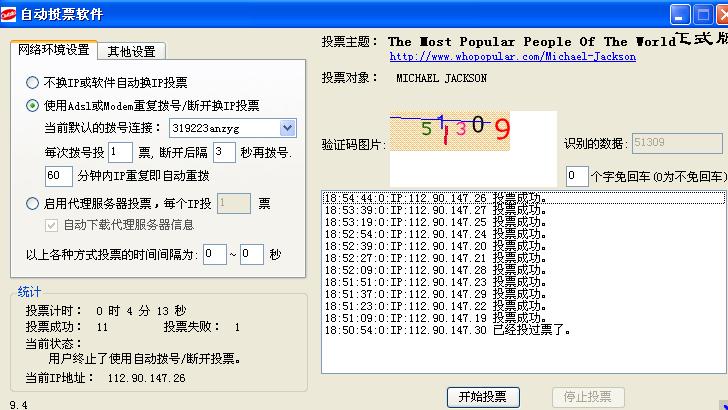Click the app icon in title bar

coord(10,14)
